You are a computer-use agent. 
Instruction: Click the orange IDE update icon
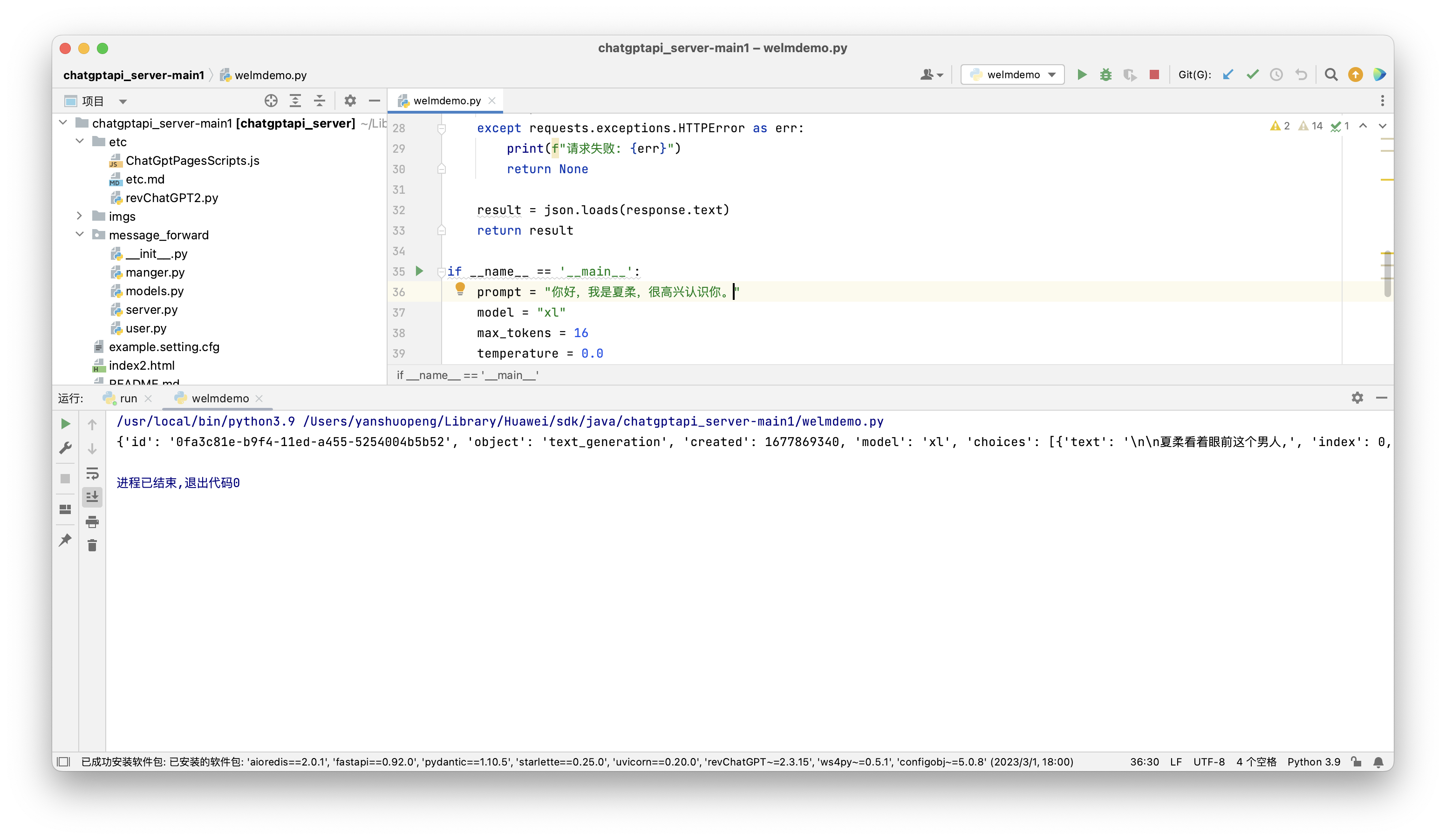click(x=1355, y=75)
